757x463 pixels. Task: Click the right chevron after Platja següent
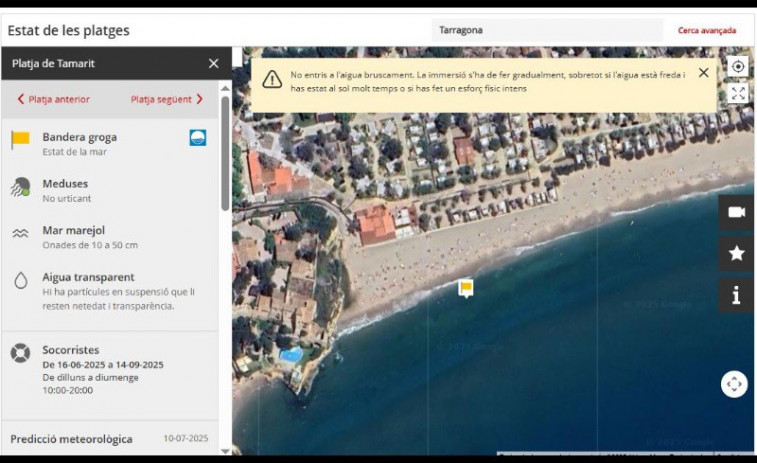[199, 99]
